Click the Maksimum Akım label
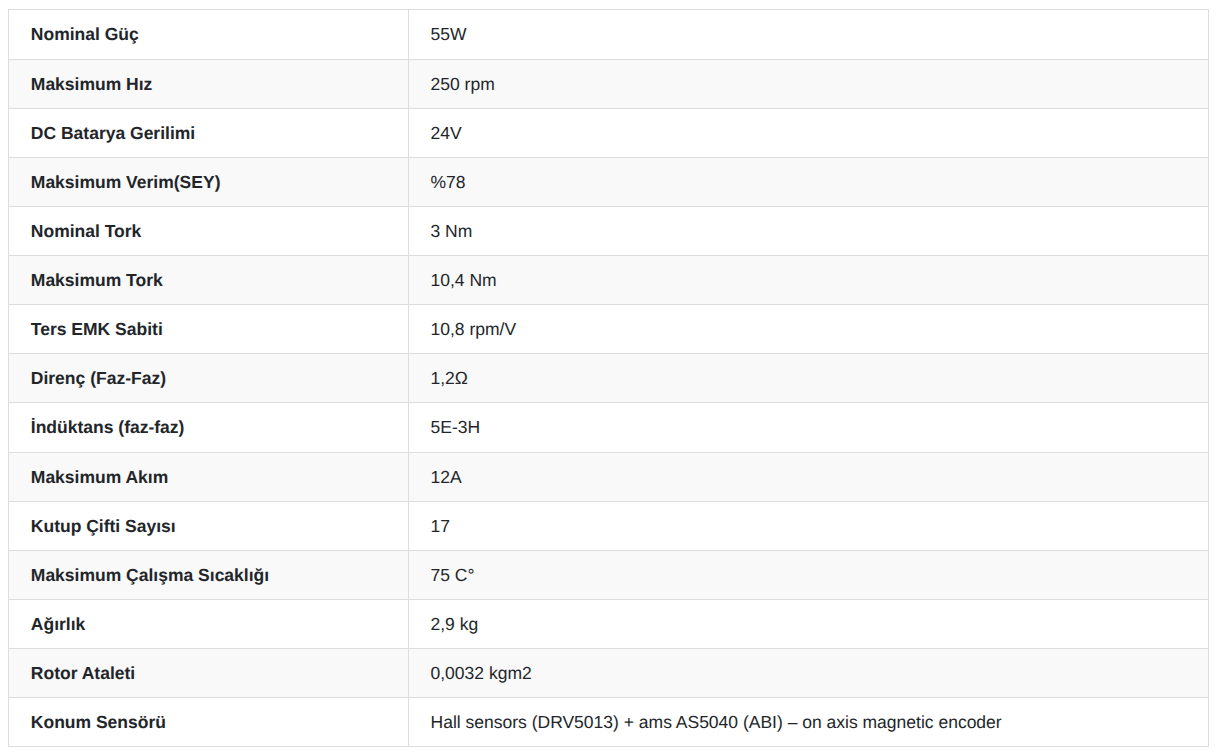Image resolution: width=1217 pixels, height=754 pixels. coord(99,477)
